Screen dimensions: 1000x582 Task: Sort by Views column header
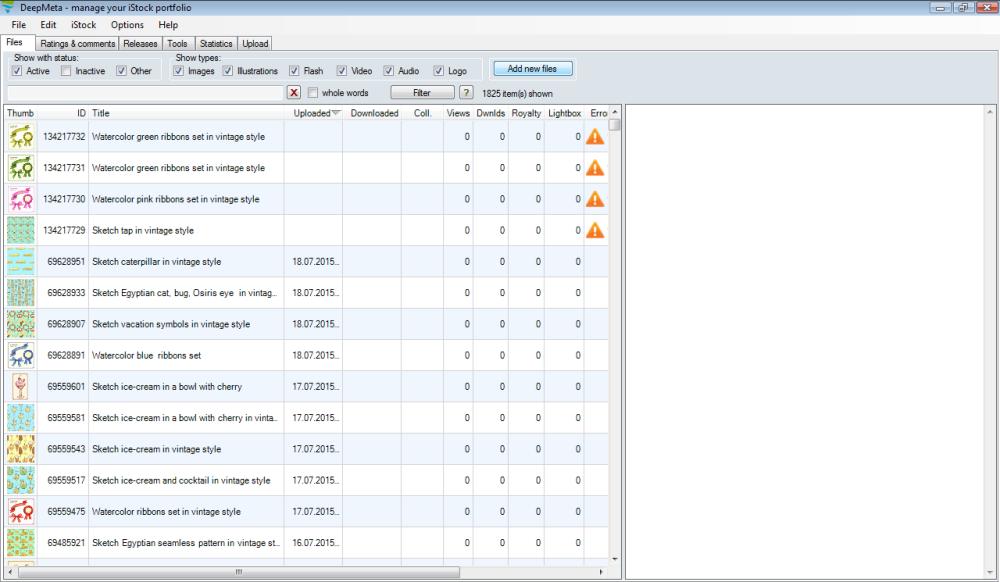458,113
